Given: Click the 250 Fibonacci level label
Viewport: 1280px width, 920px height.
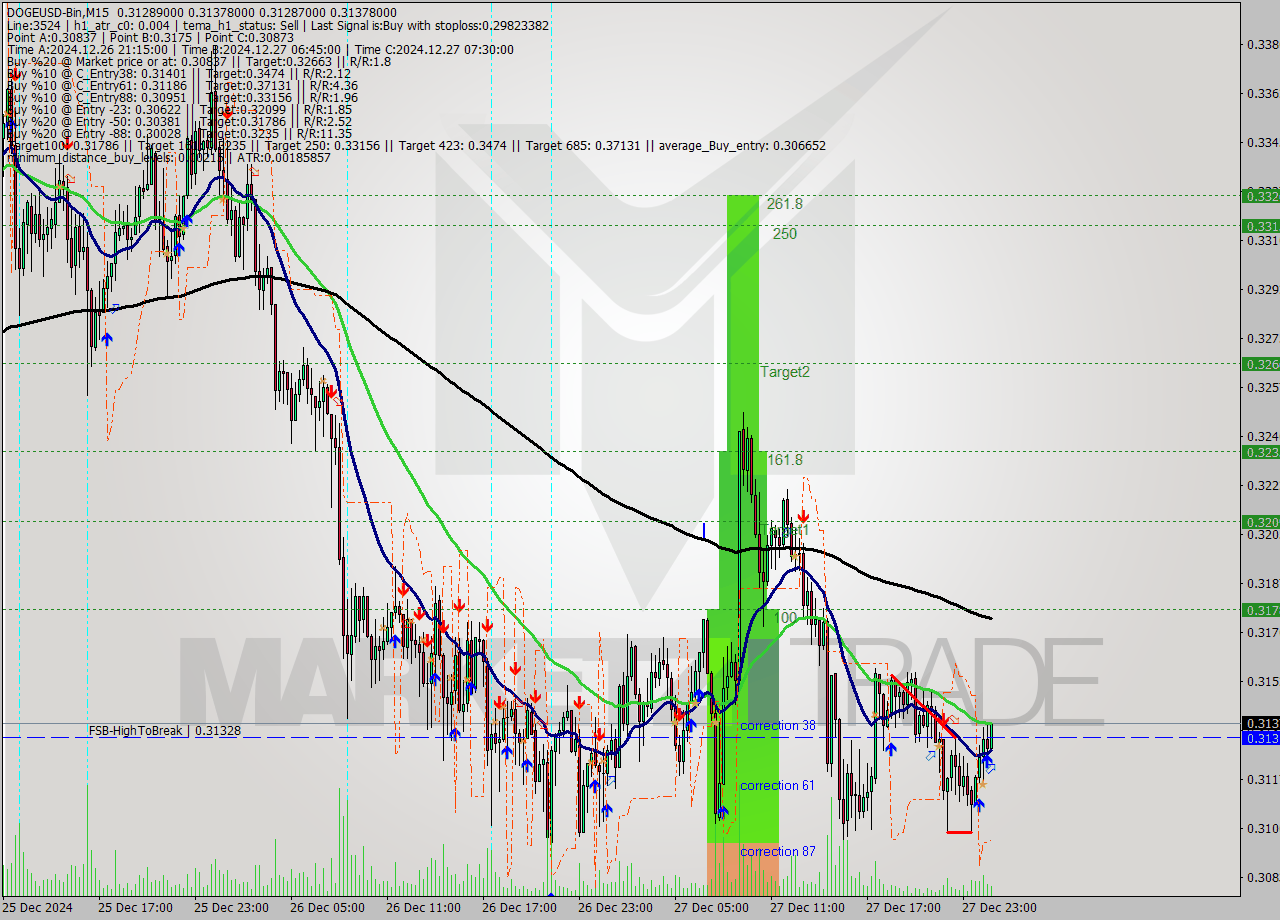Looking at the screenshot, I should click(785, 233).
